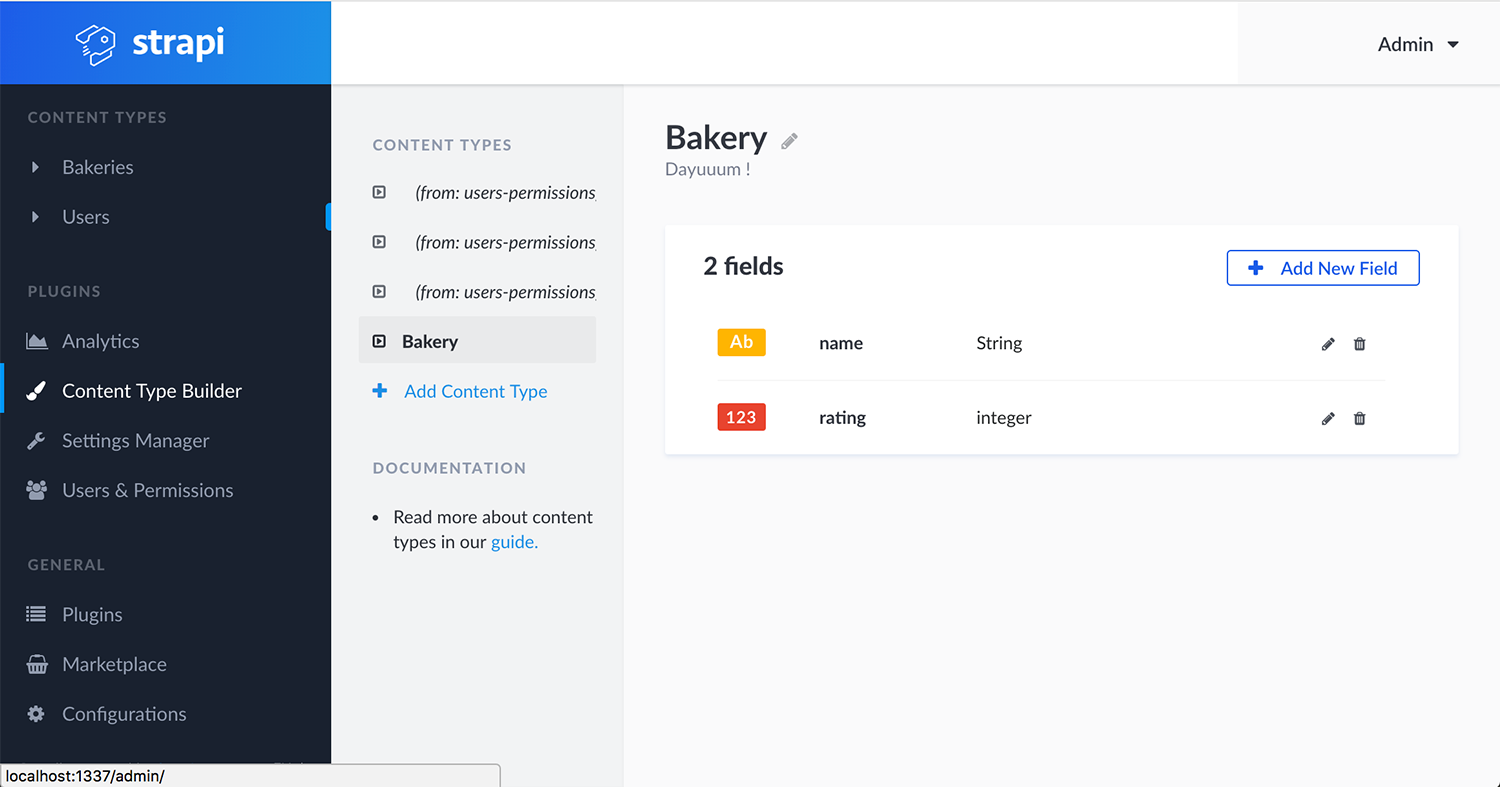Click the Add New Field button
This screenshot has width=1500, height=787.
[1322, 268]
